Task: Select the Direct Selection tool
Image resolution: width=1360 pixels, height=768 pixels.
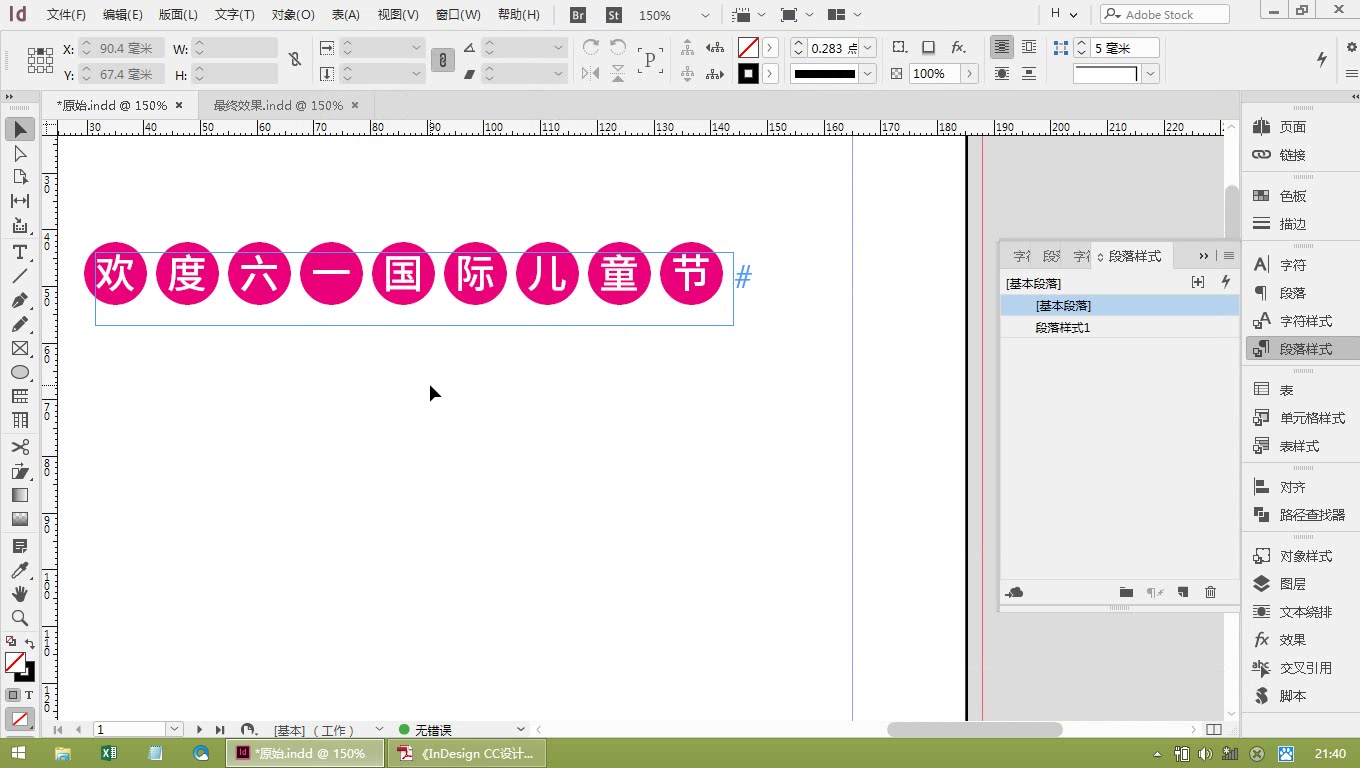Action: pos(20,153)
